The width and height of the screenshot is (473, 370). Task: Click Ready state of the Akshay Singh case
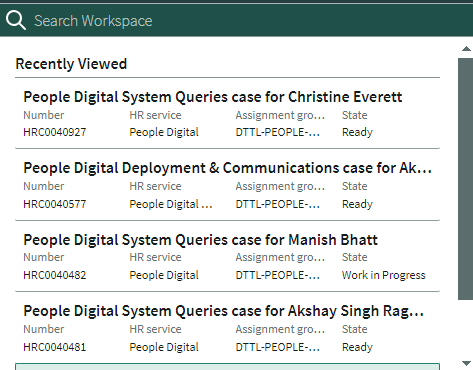tap(357, 347)
